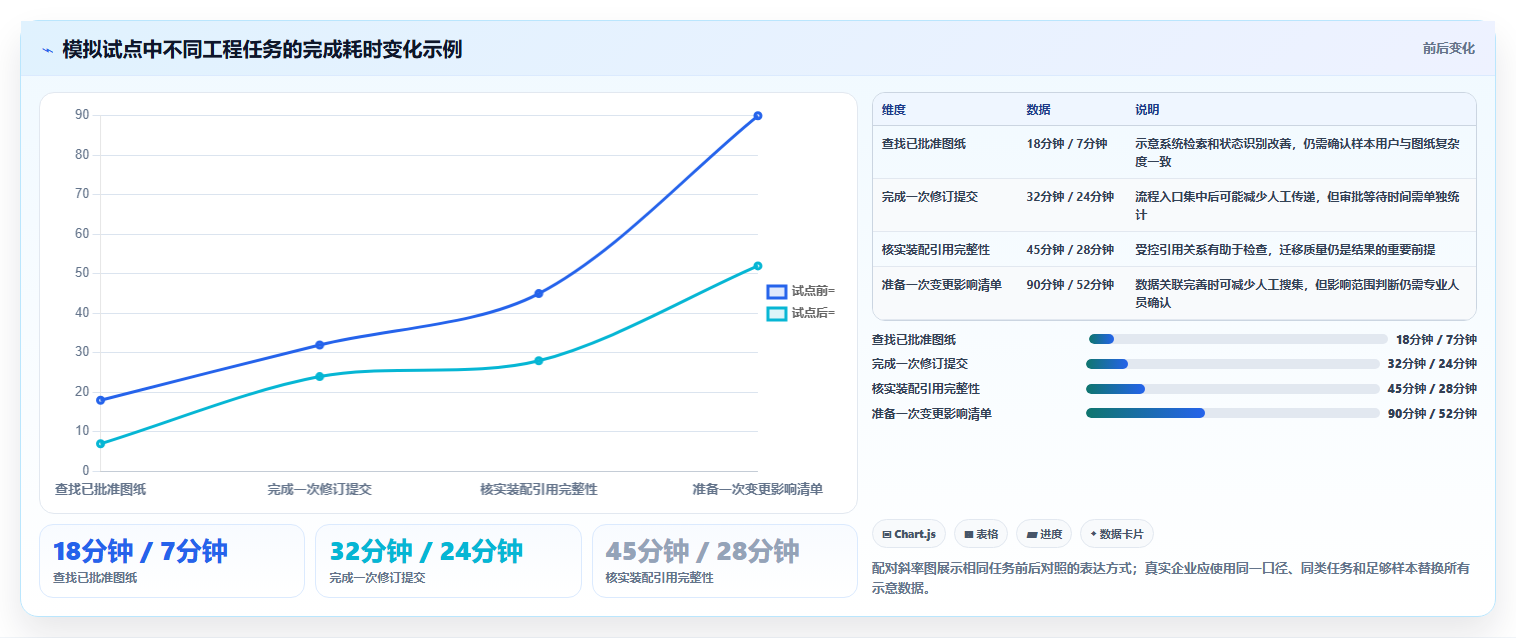Click the title 模拟试点中不同工程任务的完成耗时变化示例
Screen dimensions: 1516x638
tap(262, 50)
